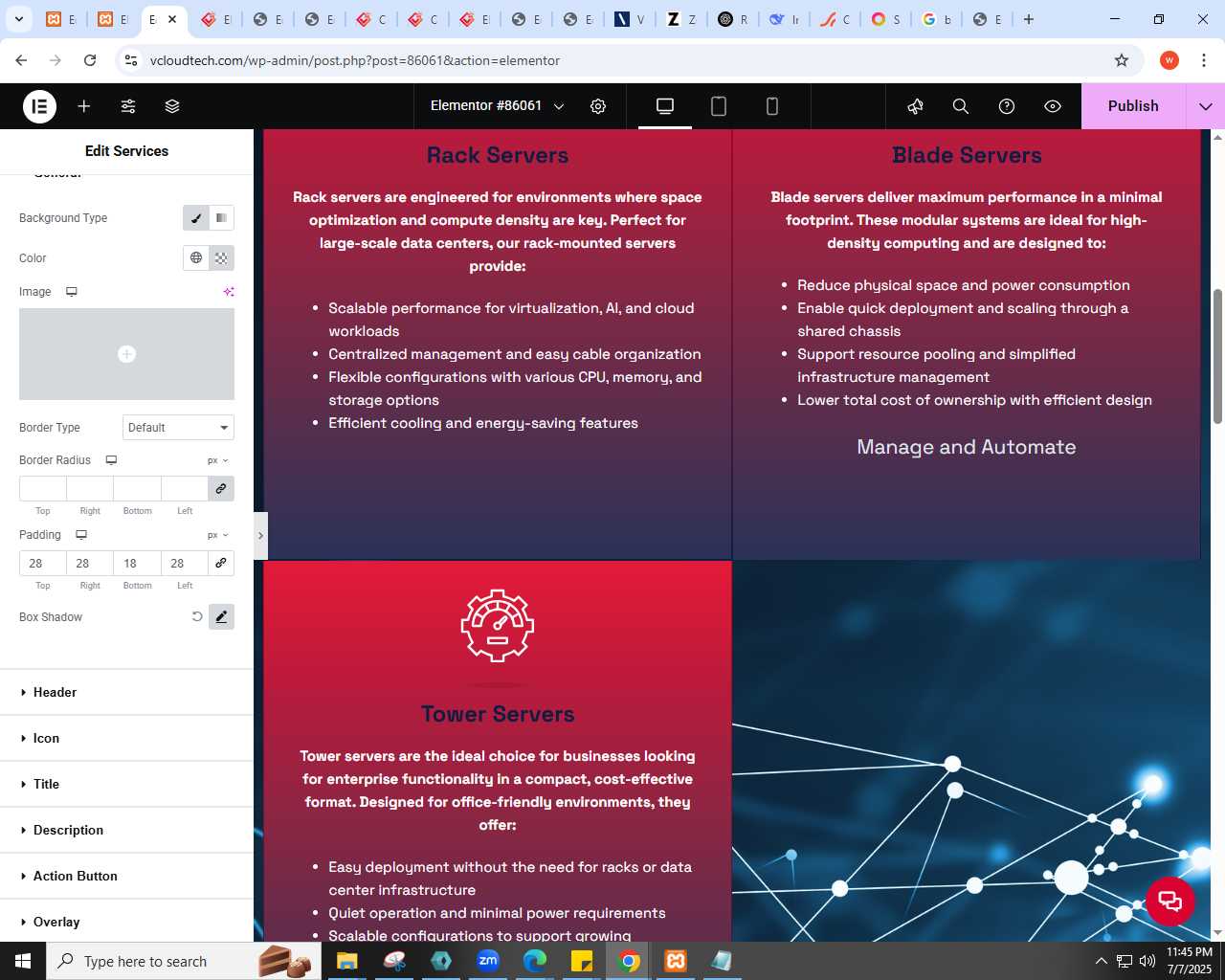Click the Tower Servers gauge icon
Screen dimensions: 1225x980
(x=498, y=626)
